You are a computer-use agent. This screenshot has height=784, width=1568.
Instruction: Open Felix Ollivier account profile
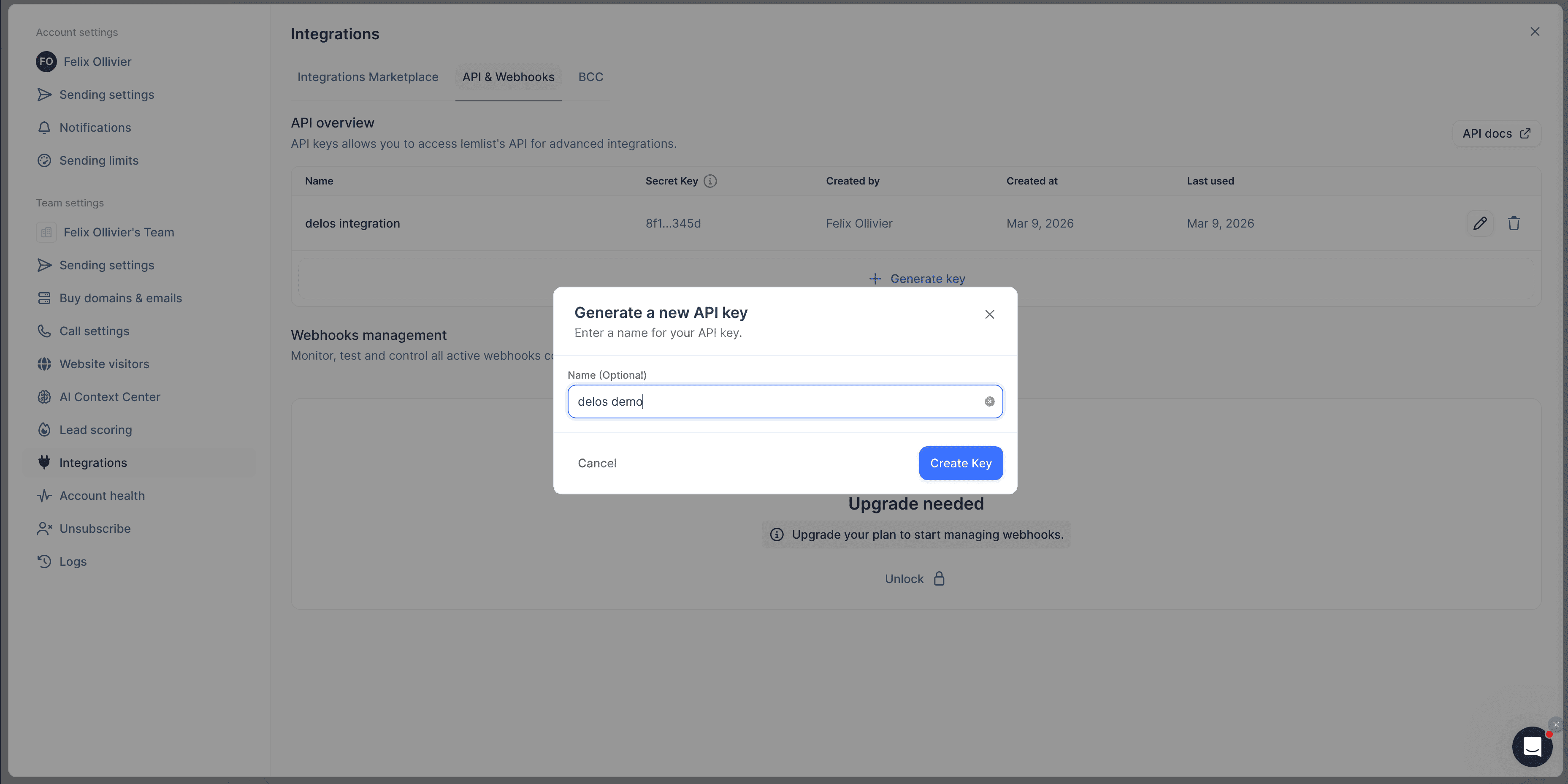(84, 62)
